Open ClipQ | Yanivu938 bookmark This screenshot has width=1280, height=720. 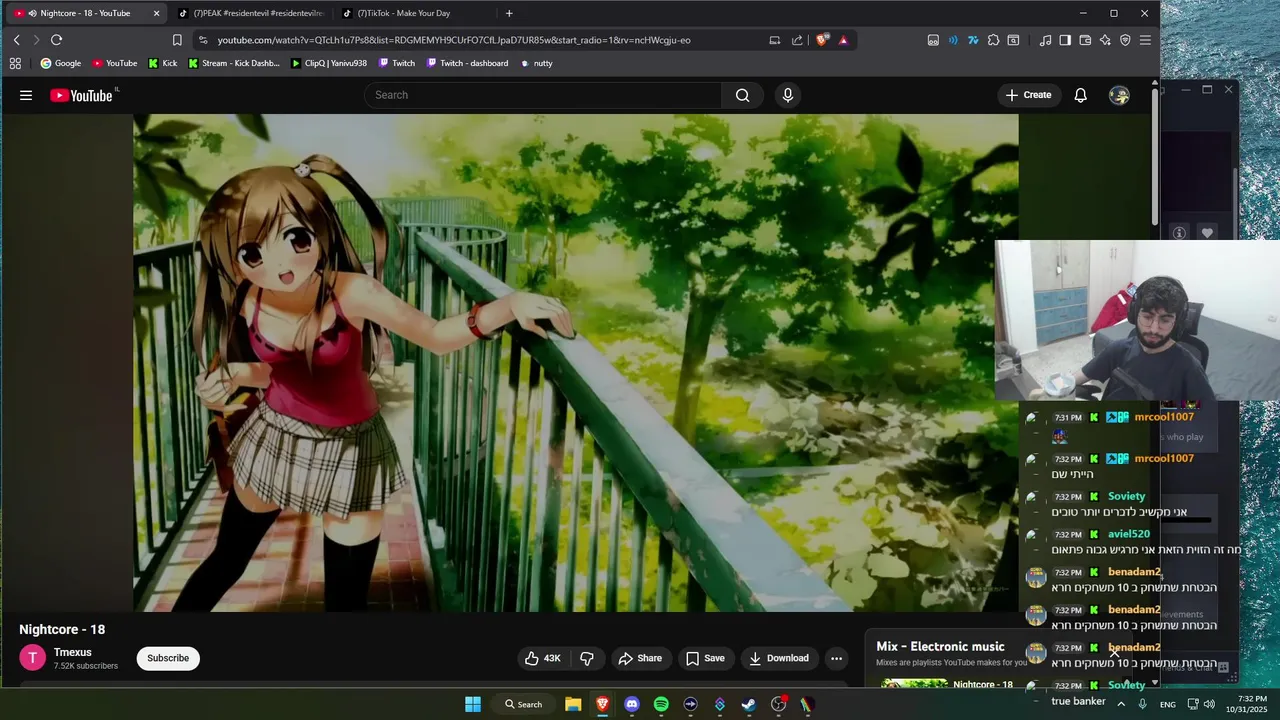[329, 63]
